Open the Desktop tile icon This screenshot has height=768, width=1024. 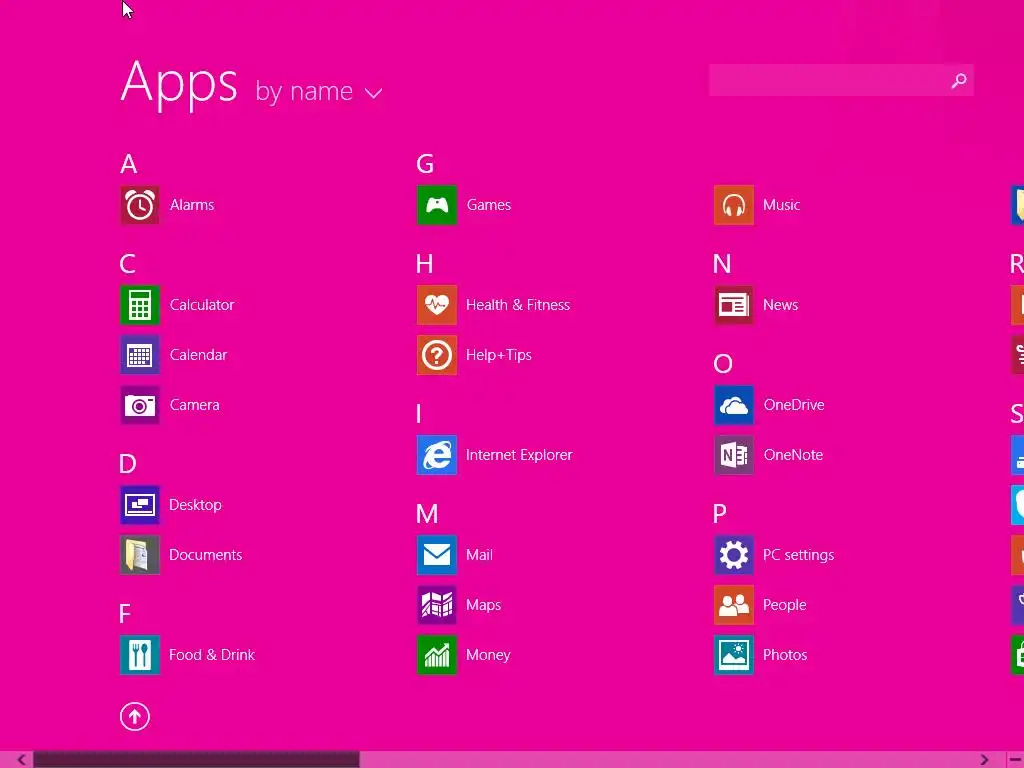[139, 505]
